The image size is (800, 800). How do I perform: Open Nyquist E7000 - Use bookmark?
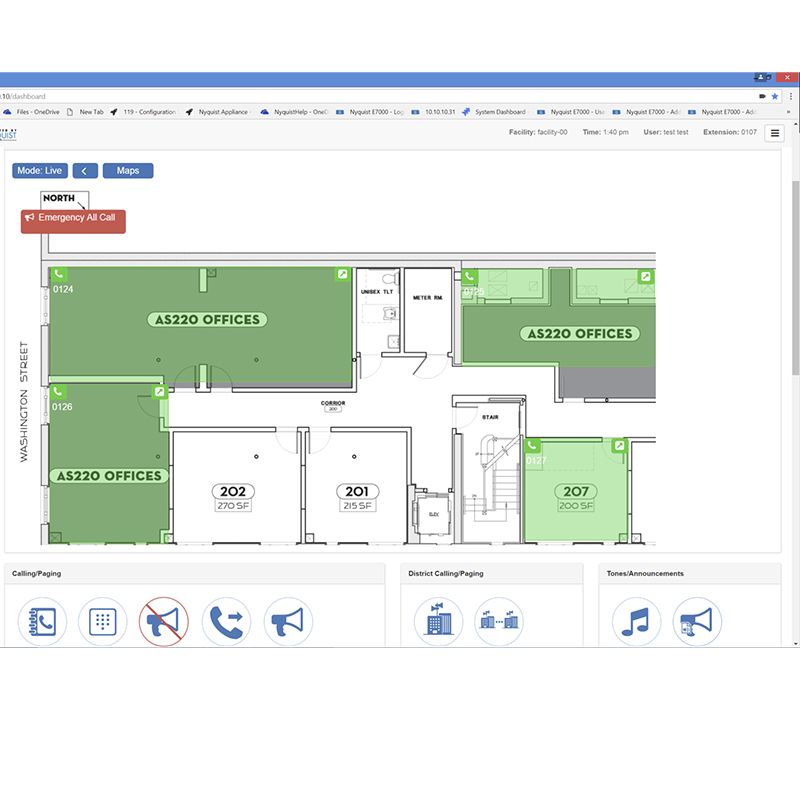click(571, 112)
